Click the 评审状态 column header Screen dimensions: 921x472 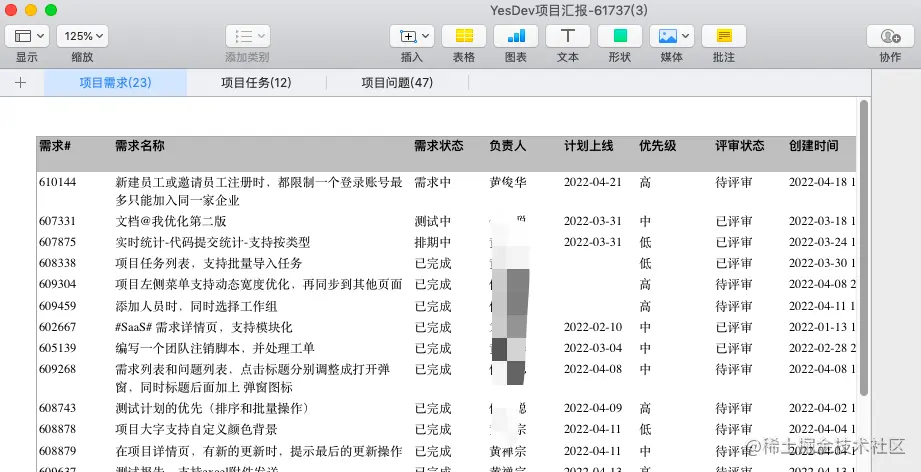(x=740, y=146)
